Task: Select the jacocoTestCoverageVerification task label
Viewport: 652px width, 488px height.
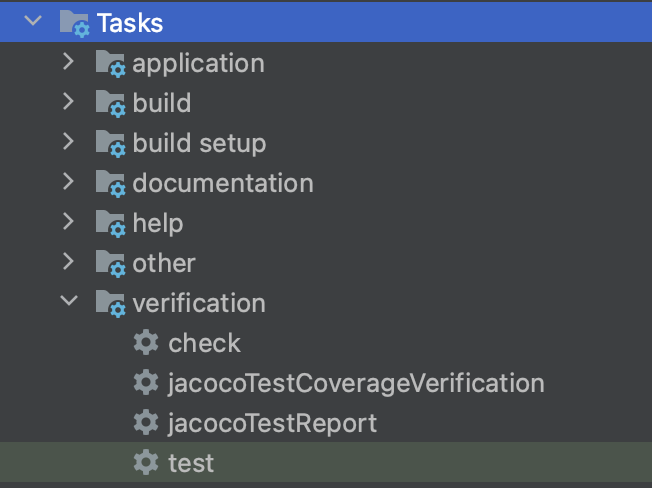Action: [x=356, y=383]
